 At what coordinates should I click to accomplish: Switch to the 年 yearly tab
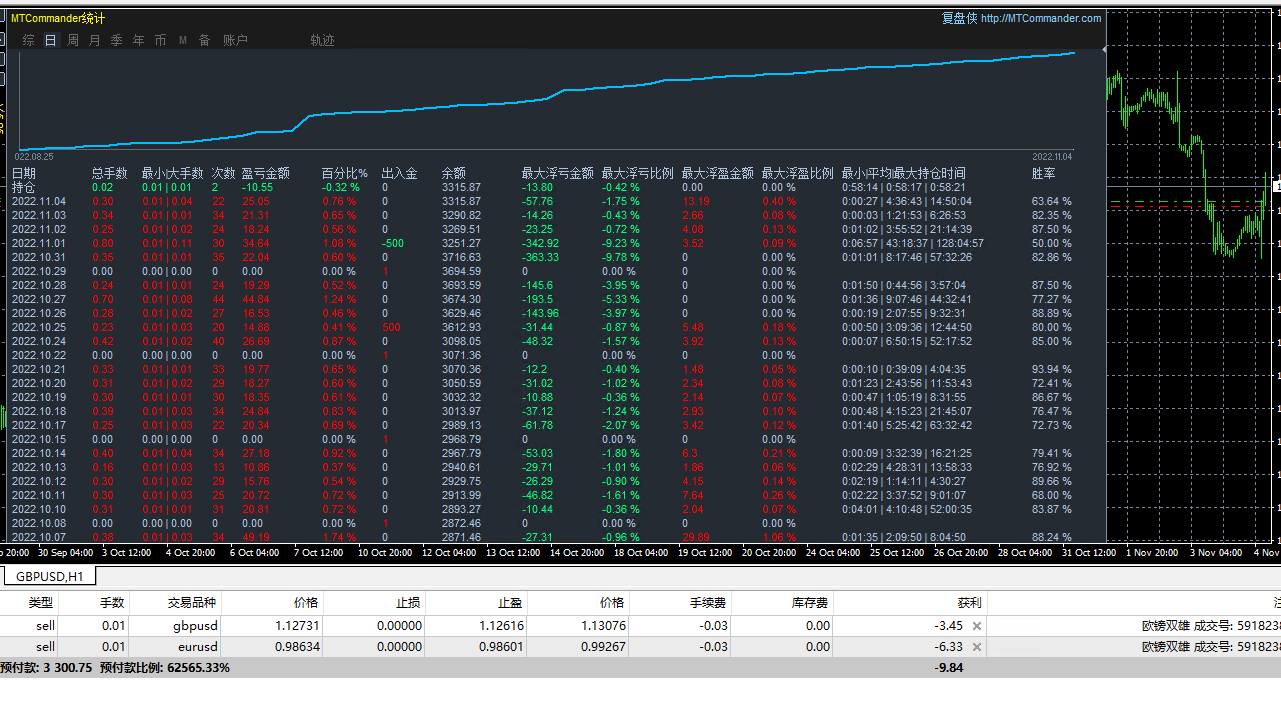click(139, 40)
